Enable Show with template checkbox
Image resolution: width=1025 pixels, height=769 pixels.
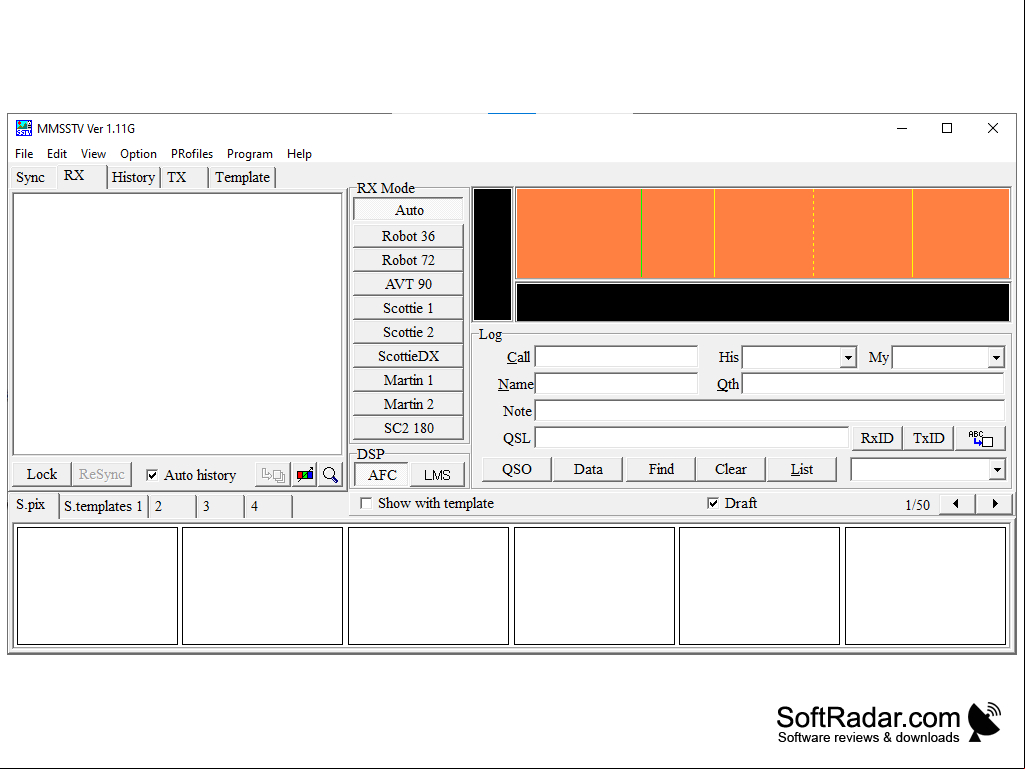coord(366,504)
